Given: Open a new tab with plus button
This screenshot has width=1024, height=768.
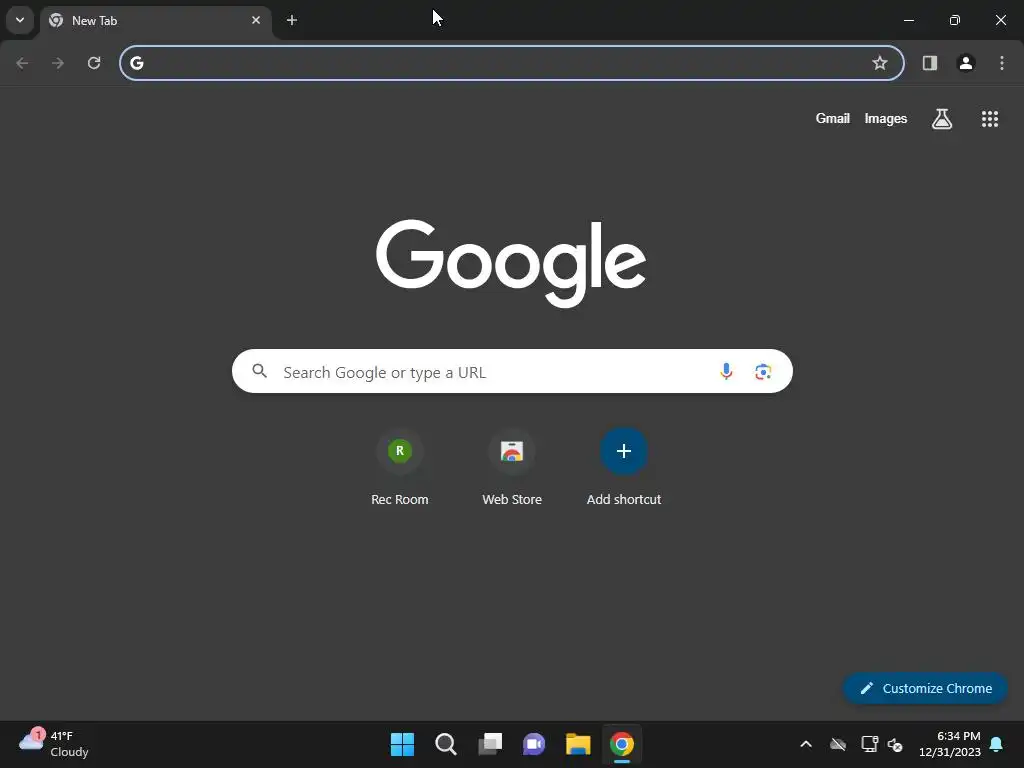Looking at the screenshot, I should (x=292, y=20).
